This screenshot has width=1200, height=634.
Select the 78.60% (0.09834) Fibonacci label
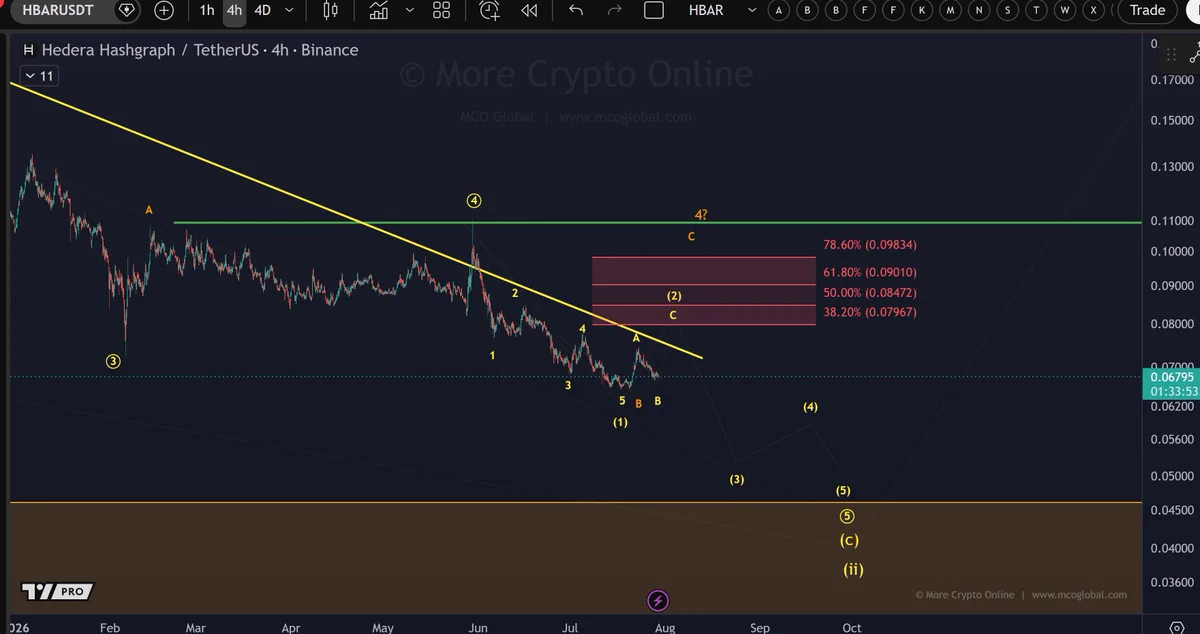(x=869, y=245)
